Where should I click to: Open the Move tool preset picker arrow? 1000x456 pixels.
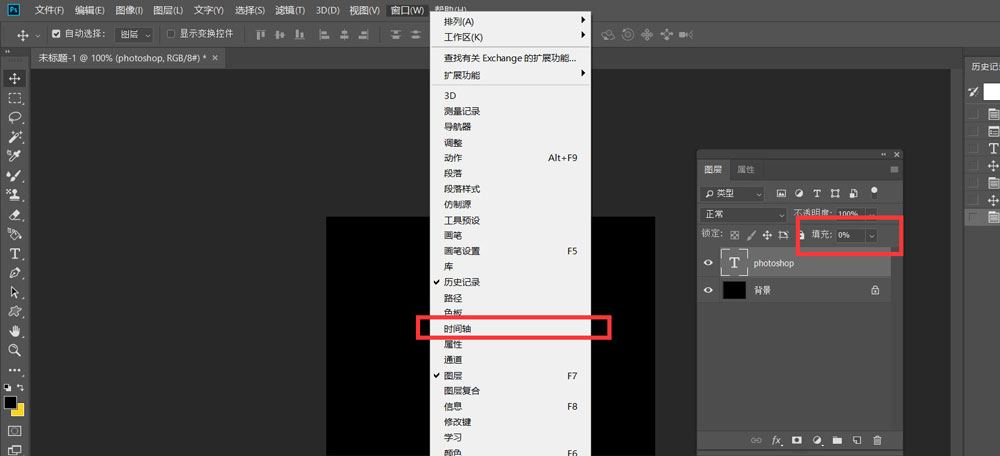tap(38, 35)
